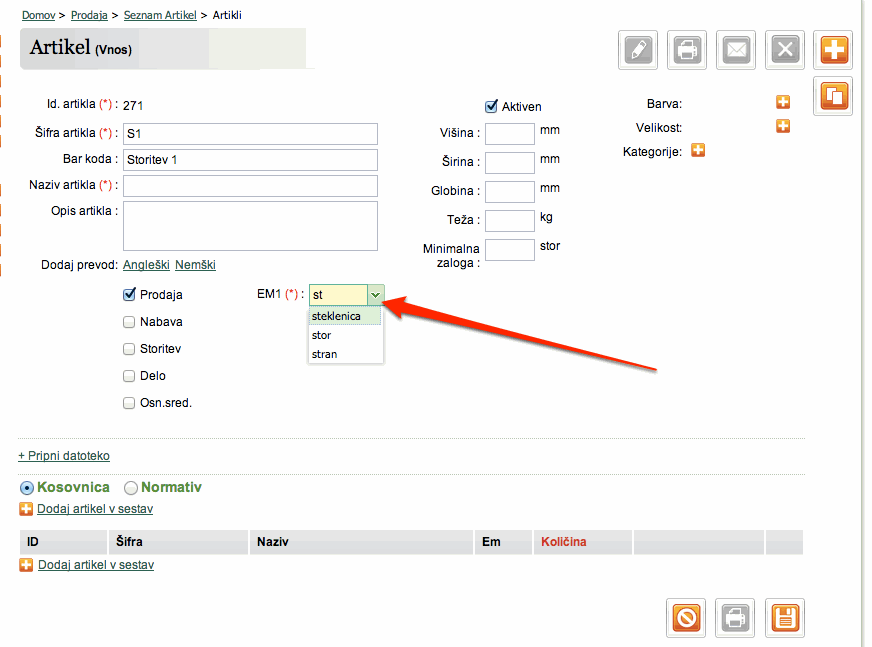This screenshot has height=647, width=872.
Task: Toggle the Aktiven checkbox
Action: click(x=491, y=106)
